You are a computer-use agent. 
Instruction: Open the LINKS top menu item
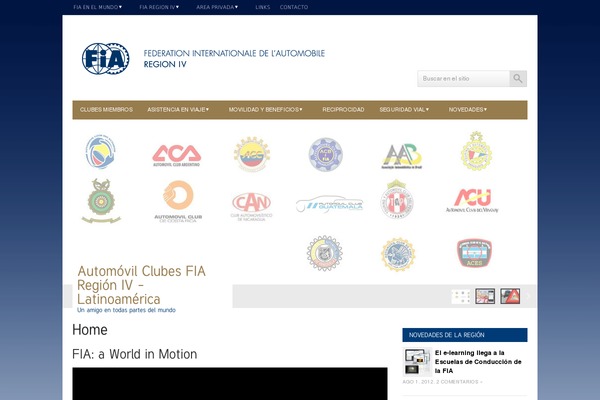262,7
